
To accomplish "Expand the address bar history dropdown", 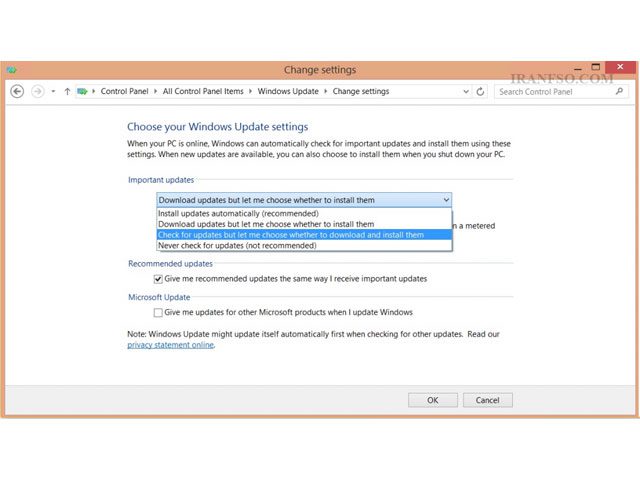I will click(x=466, y=91).
